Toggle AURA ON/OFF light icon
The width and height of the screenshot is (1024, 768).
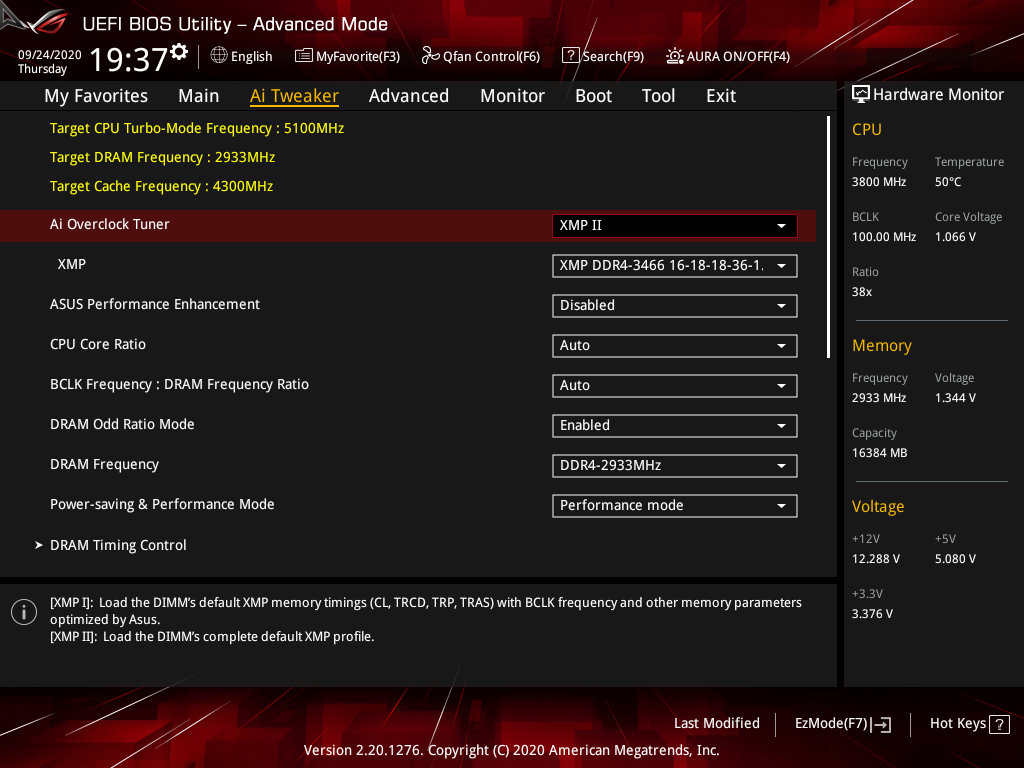coord(675,56)
